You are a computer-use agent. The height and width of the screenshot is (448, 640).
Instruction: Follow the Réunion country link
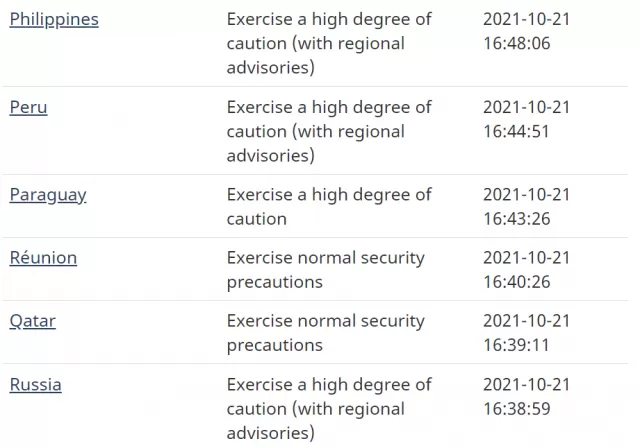pos(43,258)
